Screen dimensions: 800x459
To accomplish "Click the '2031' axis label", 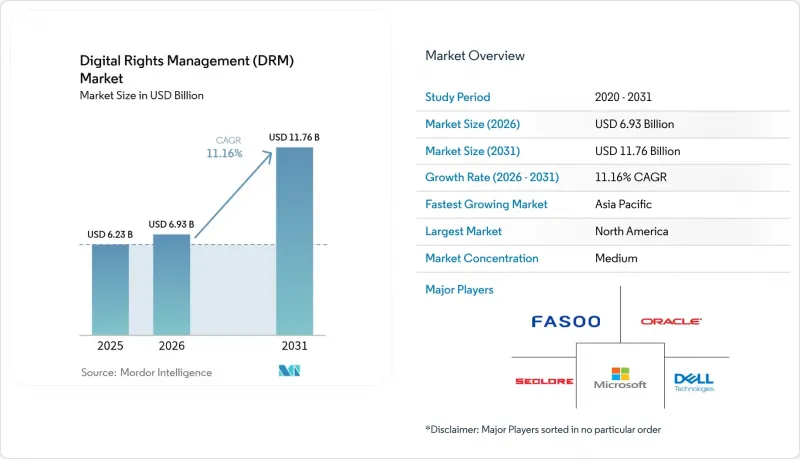I will [x=294, y=346].
